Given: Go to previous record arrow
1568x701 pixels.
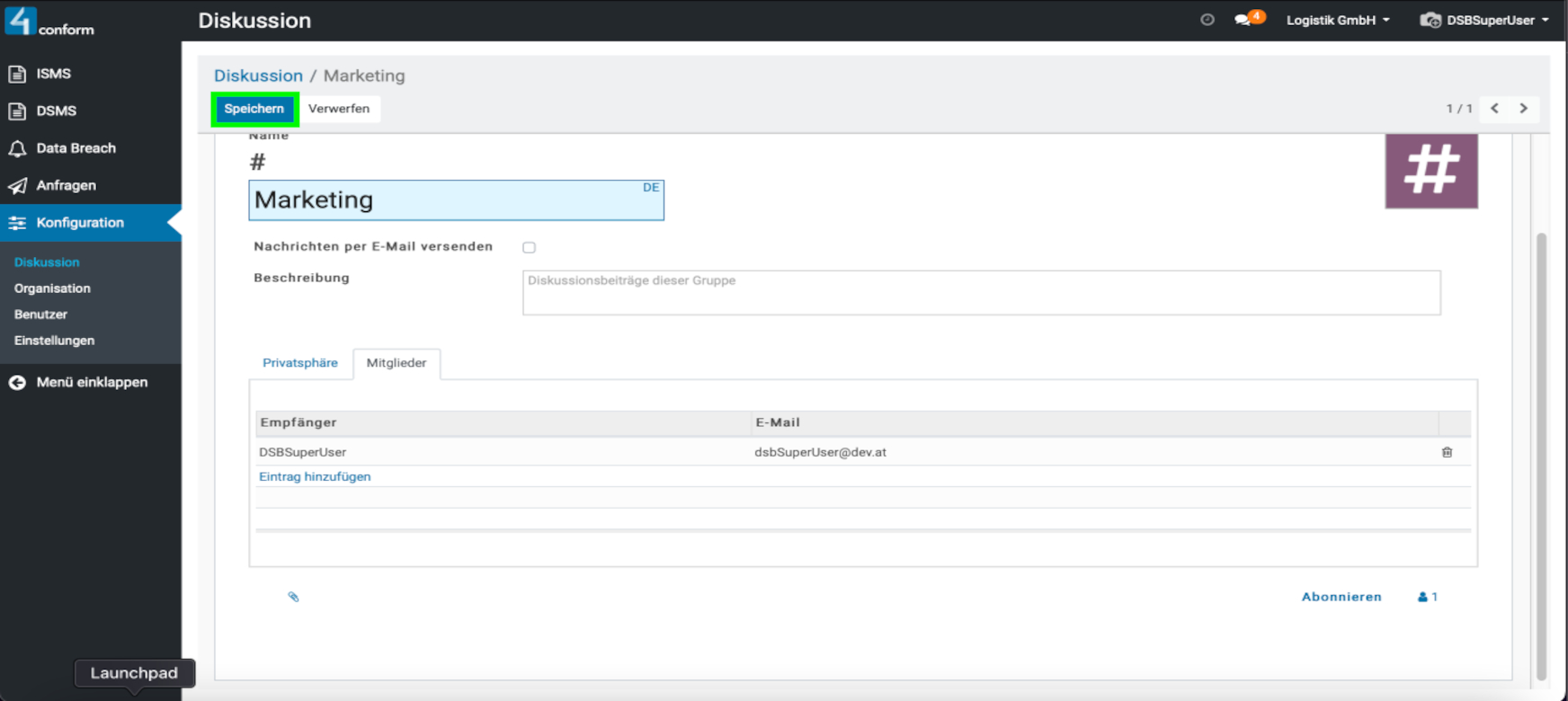Looking at the screenshot, I should point(1494,109).
